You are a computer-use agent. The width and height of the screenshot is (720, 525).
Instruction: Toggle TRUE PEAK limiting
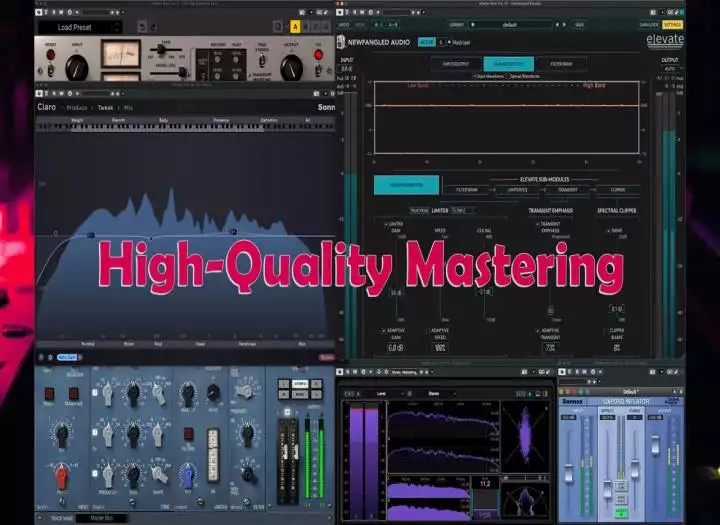point(419,210)
